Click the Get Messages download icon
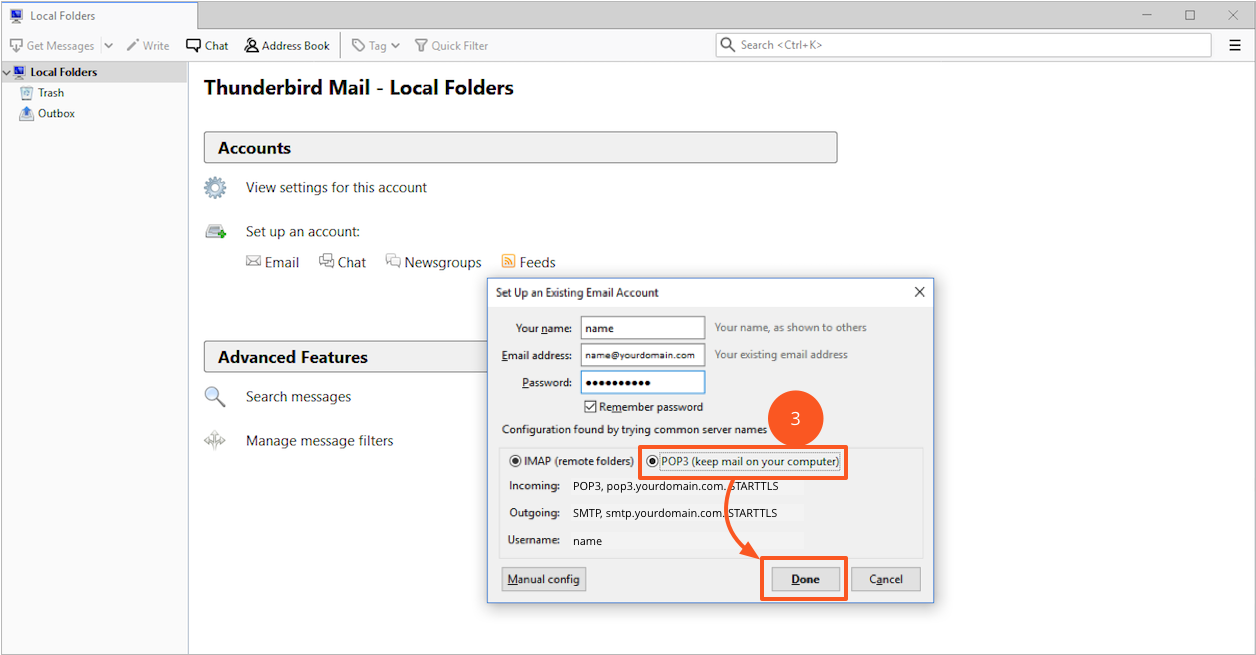 tap(16, 46)
